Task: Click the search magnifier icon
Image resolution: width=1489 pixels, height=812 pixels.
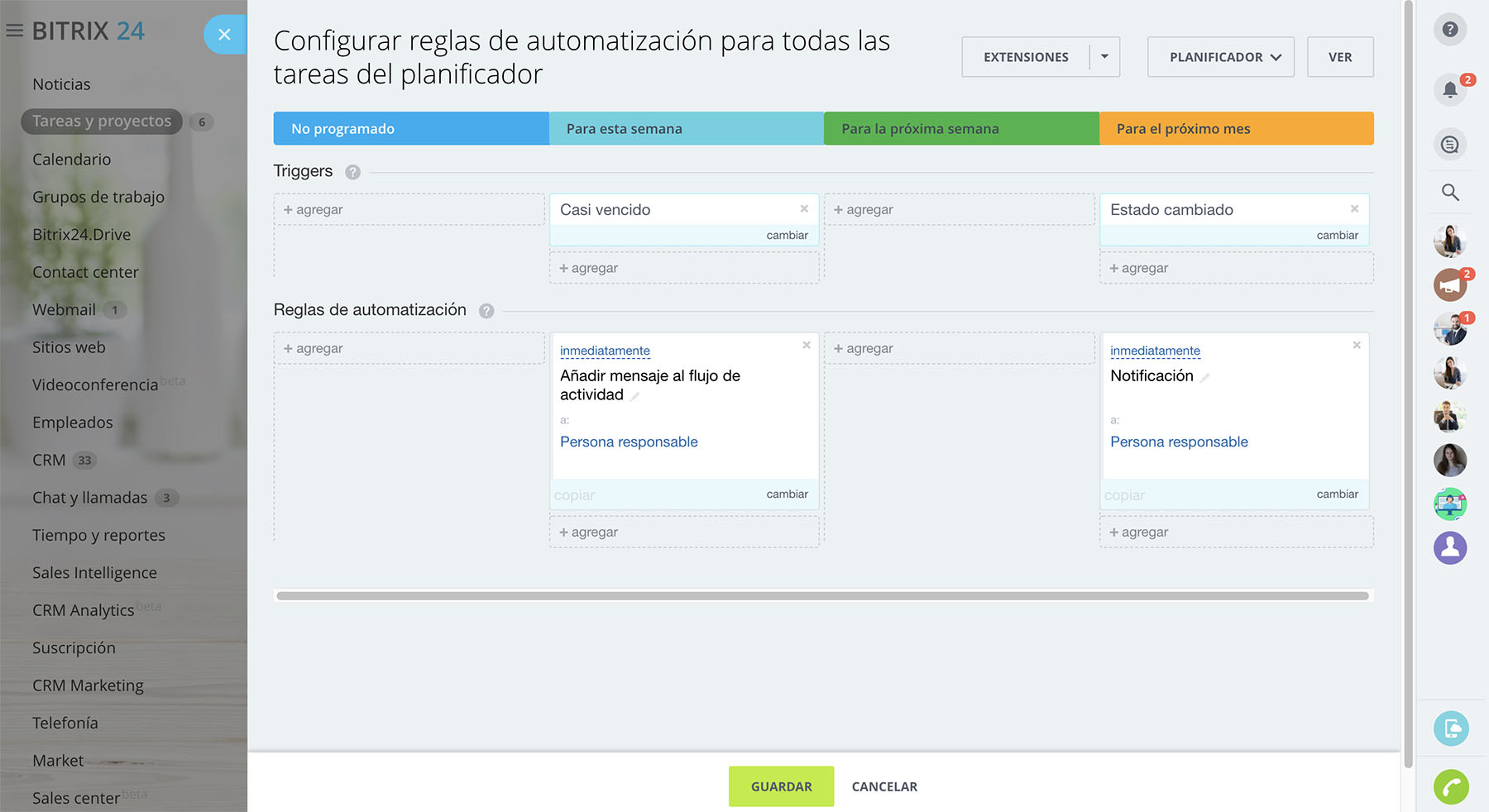Action: click(x=1449, y=193)
